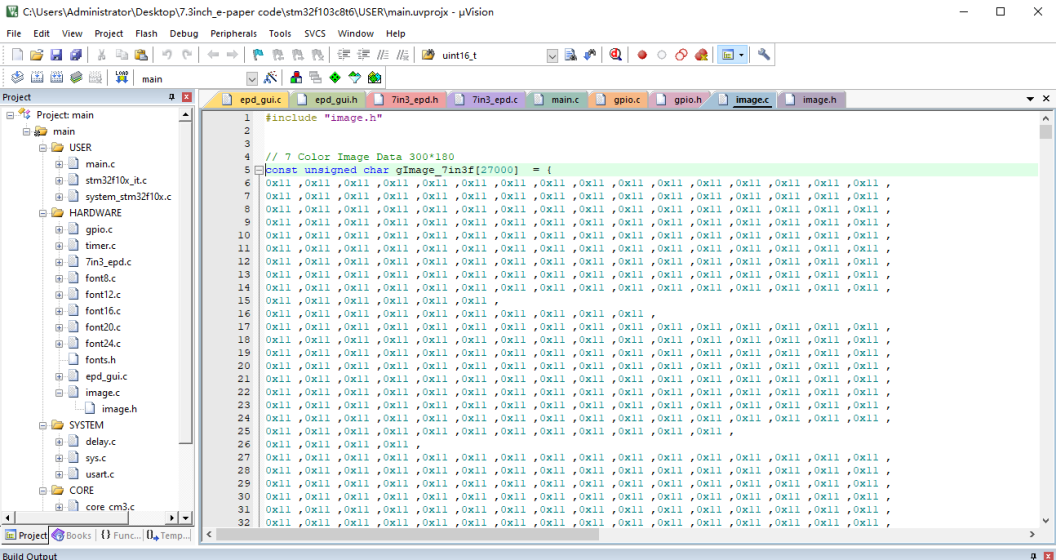Toggle the bookmark flag icon
Screen dimensions: 1056x560
click(257, 55)
